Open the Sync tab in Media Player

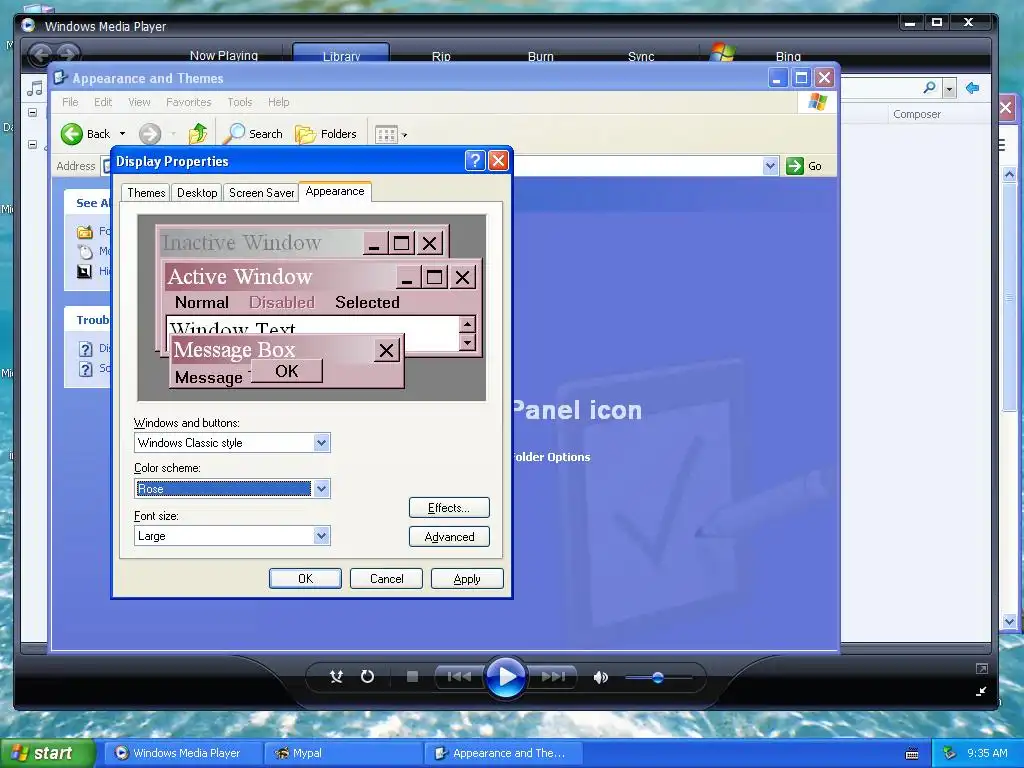(x=641, y=56)
